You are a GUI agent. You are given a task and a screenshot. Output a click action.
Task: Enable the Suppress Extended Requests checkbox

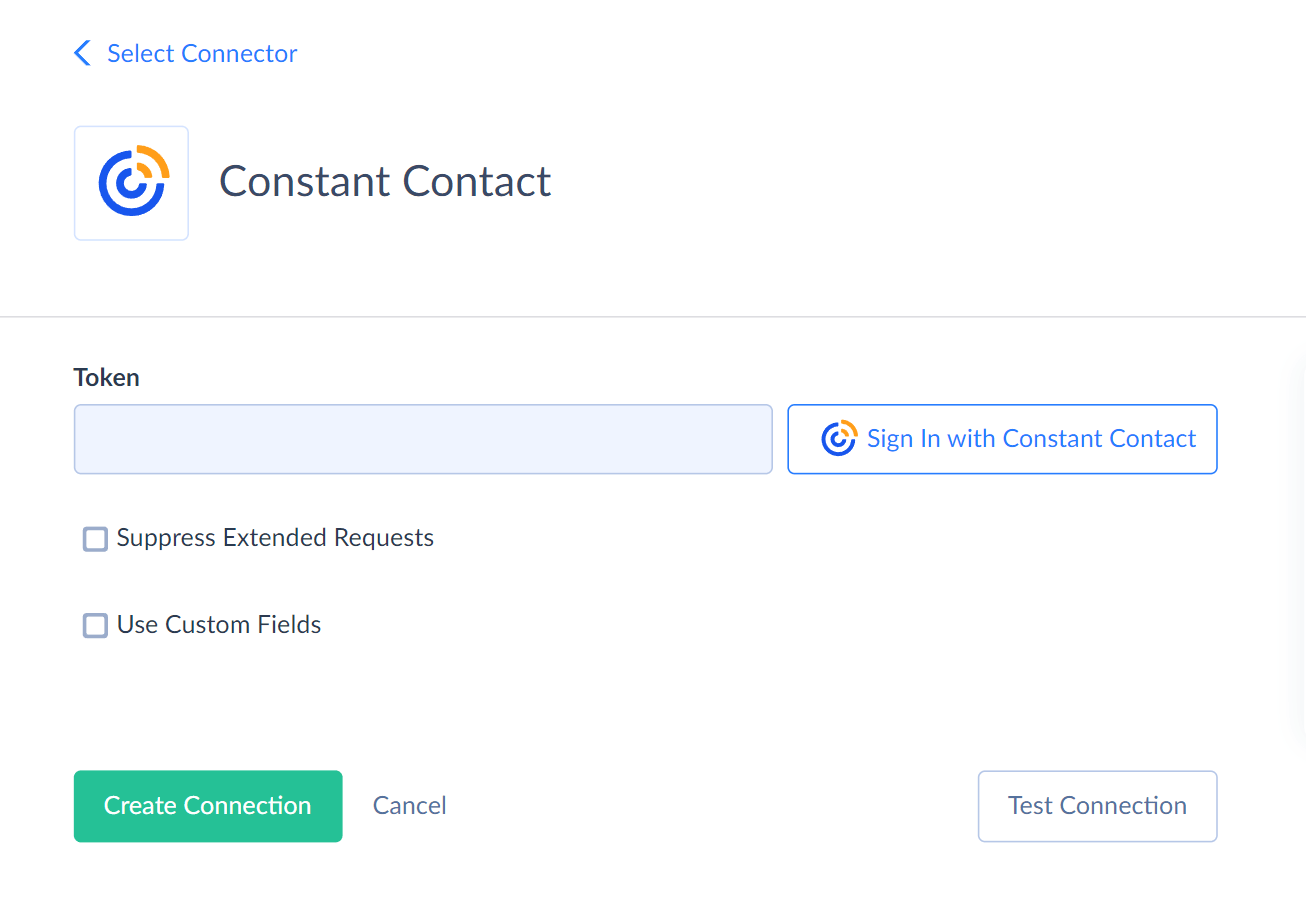pos(95,540)
